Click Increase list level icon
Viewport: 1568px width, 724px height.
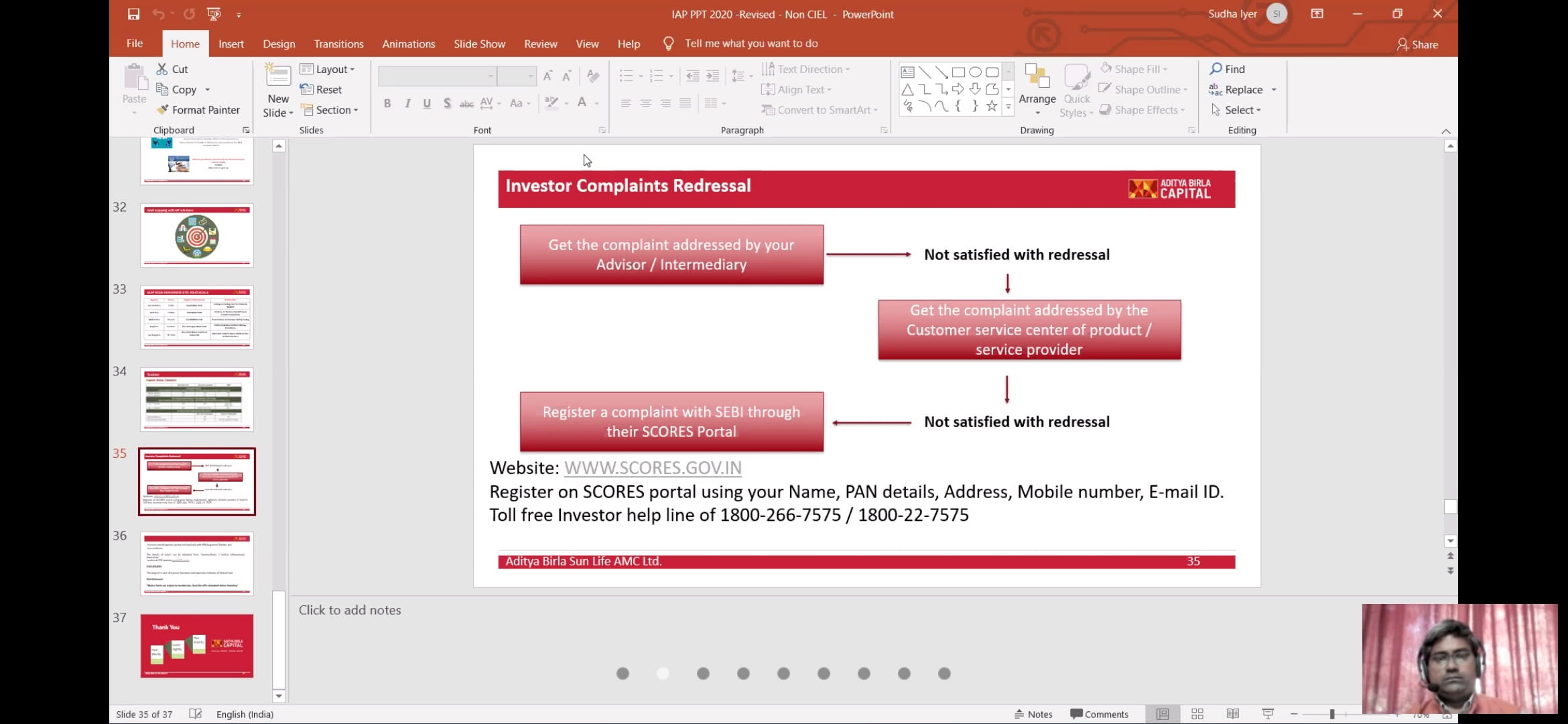(713, 76)
